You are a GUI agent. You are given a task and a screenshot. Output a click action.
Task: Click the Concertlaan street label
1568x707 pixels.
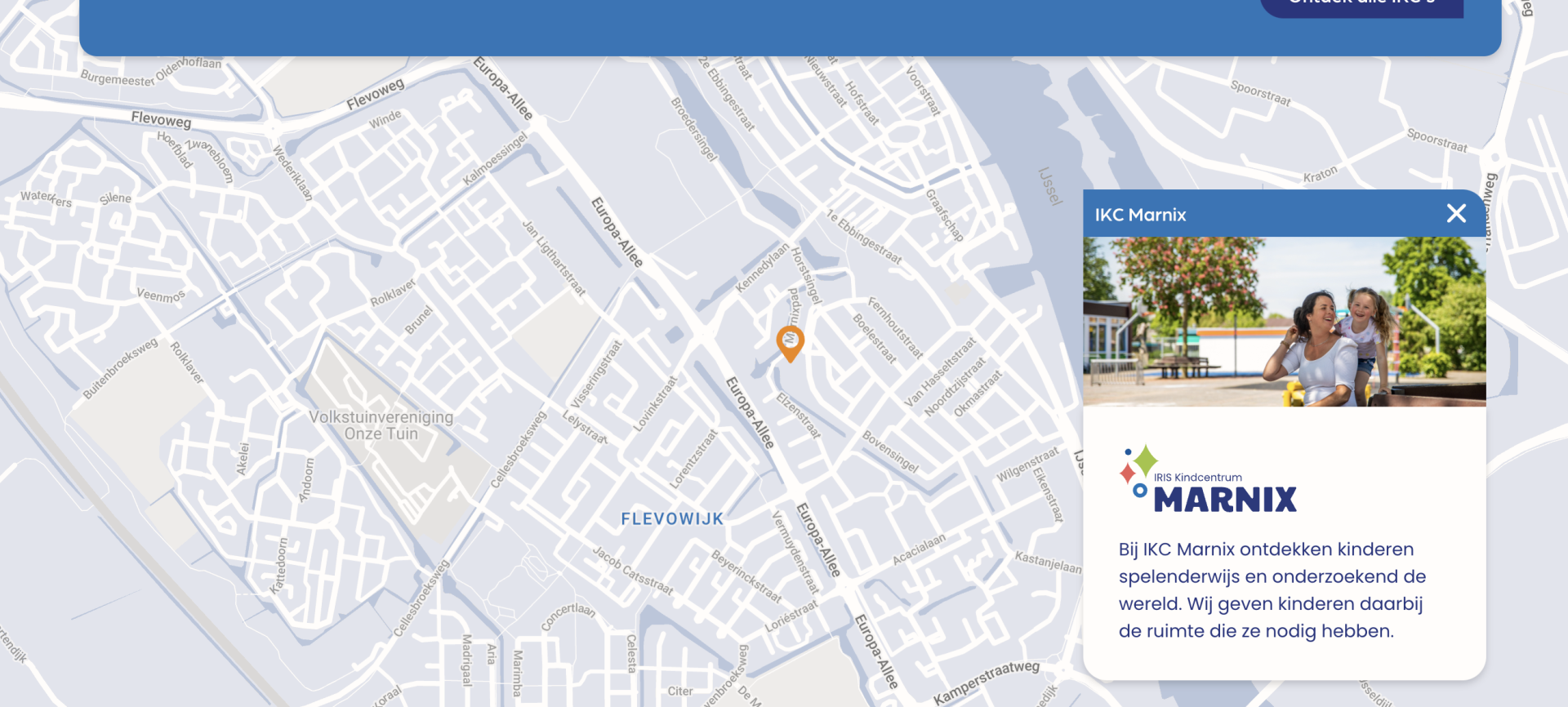pyautogui.click(x=568, y=616)
